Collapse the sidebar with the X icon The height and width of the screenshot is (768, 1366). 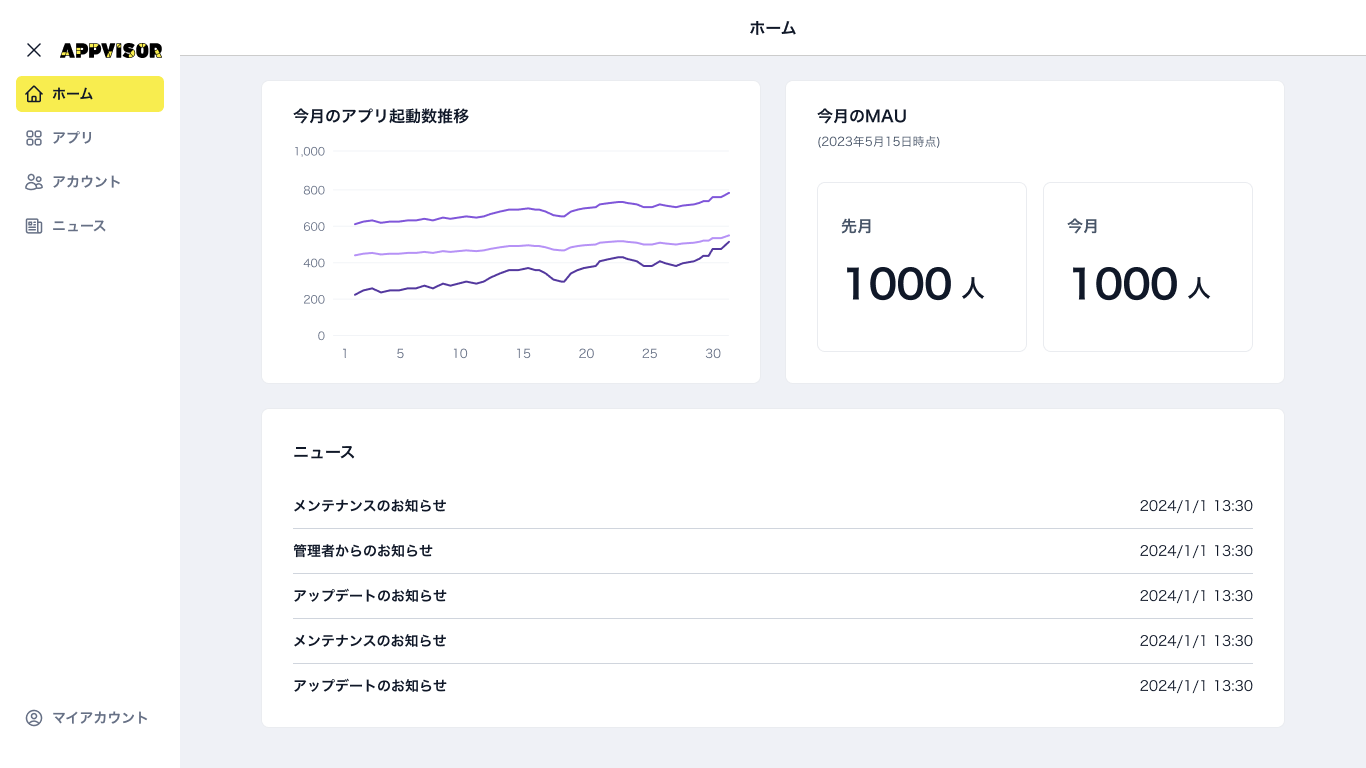pos(33,50)
